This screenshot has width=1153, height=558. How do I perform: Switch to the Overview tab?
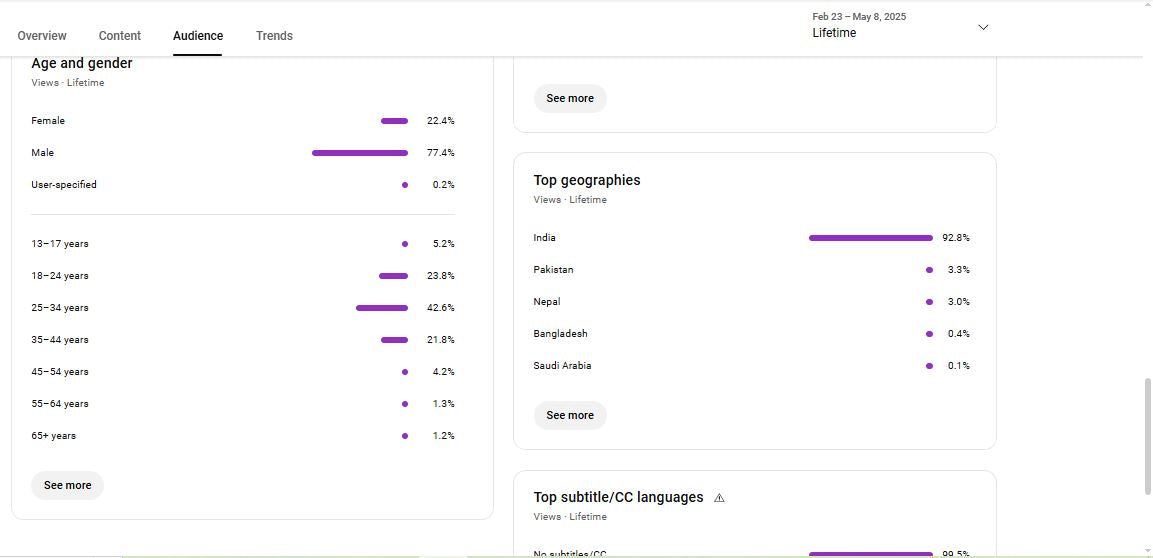click(x=42, y=36)
